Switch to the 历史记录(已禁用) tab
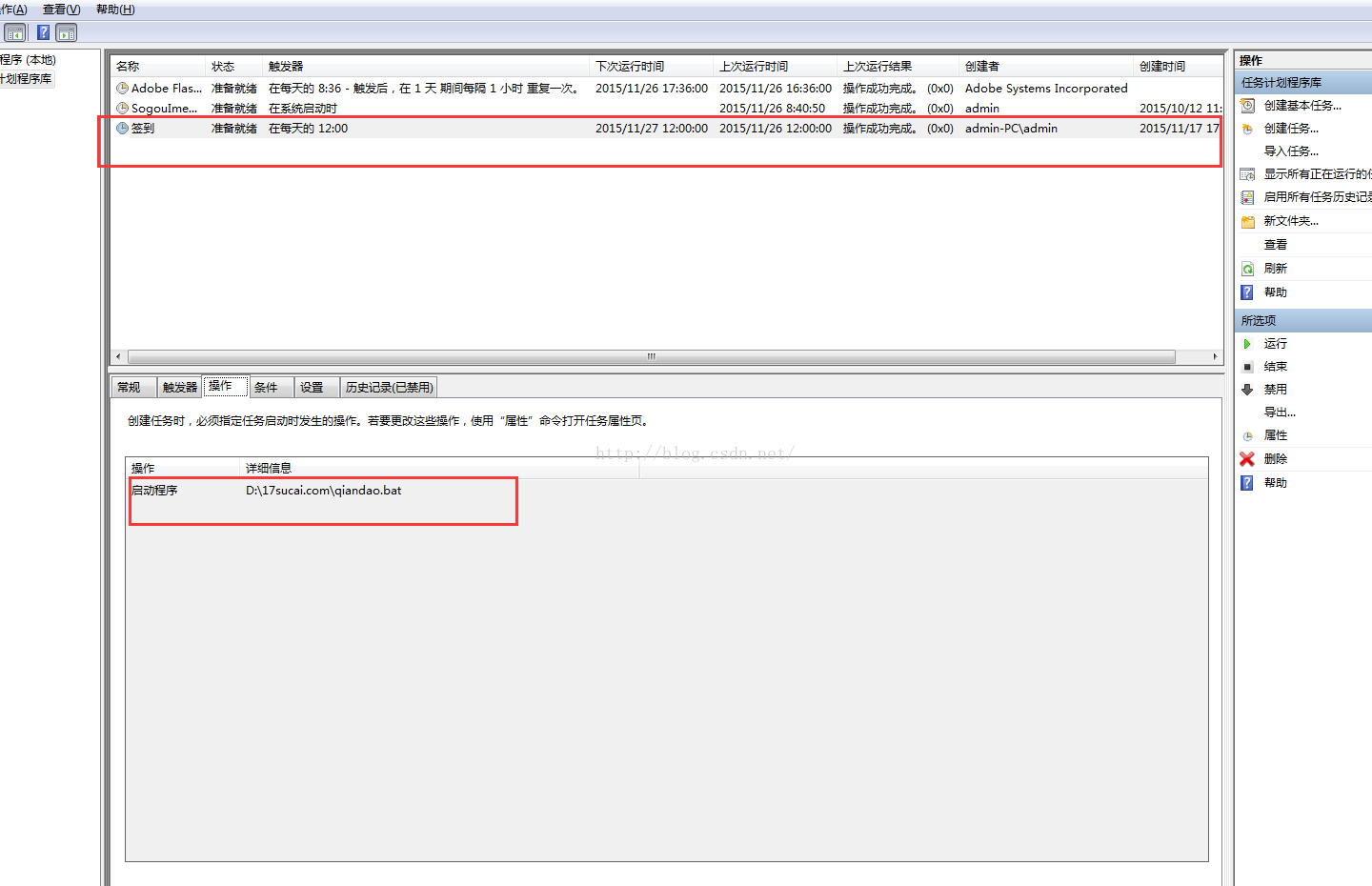Viewport: 1372px width, 886px height. [389, 388]
